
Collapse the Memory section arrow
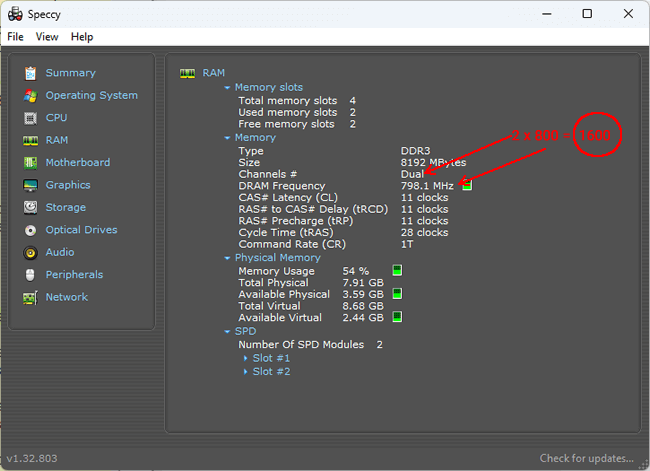(x=227, y=138)
